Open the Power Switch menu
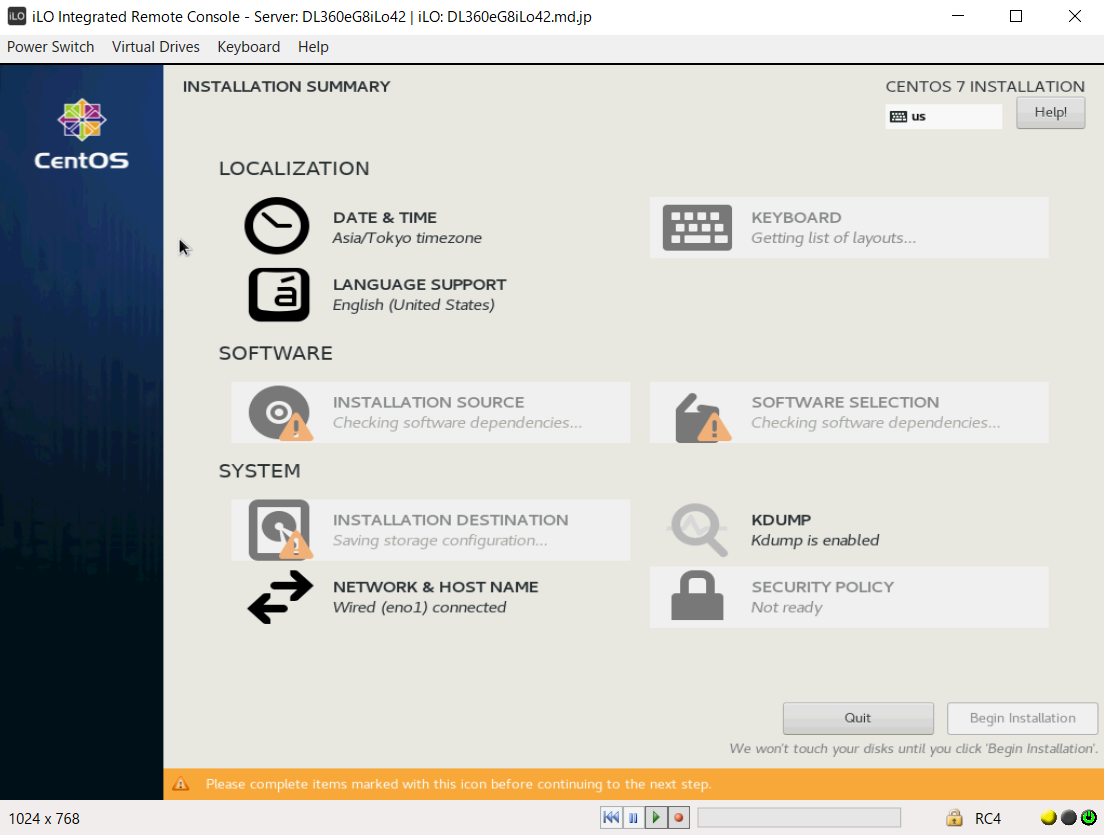Screen dimensions: 1104x835 coord(51,47)
